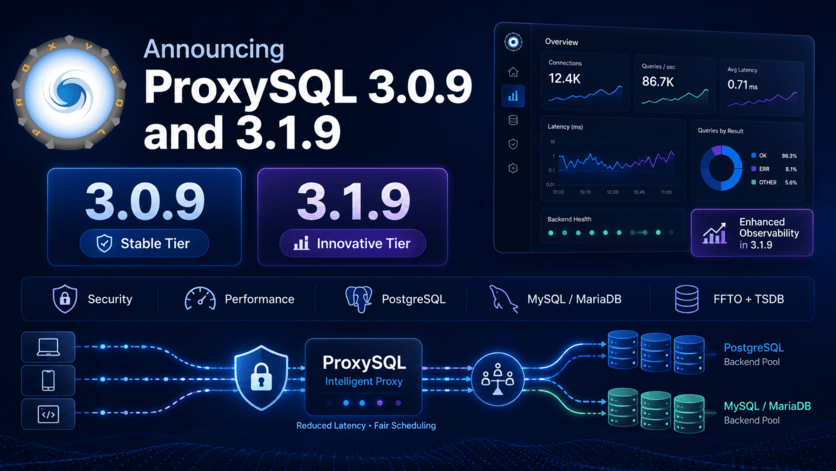
Task: Click the Queries by Result donut chart
Action: point(721,168)
